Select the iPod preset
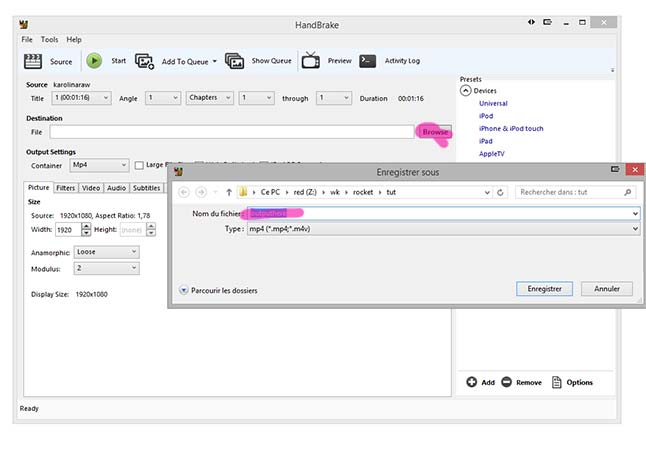The width and height of the screenshot is (646, 463). click(x=486, y=116)
